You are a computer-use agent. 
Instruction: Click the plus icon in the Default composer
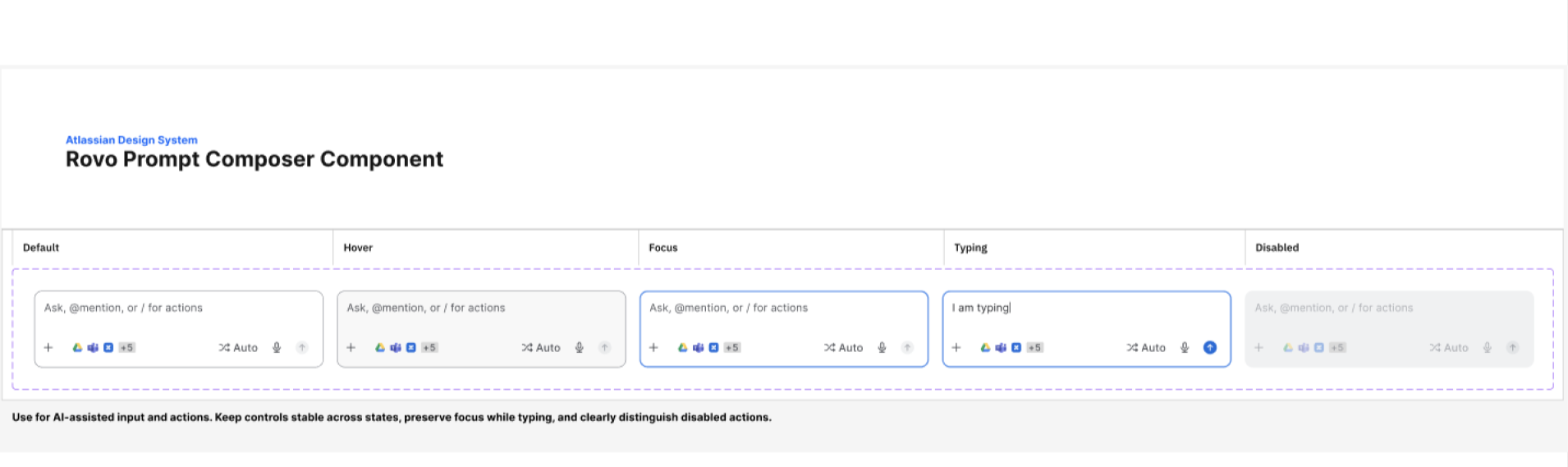pyautogui.click(x=48, y=348)
